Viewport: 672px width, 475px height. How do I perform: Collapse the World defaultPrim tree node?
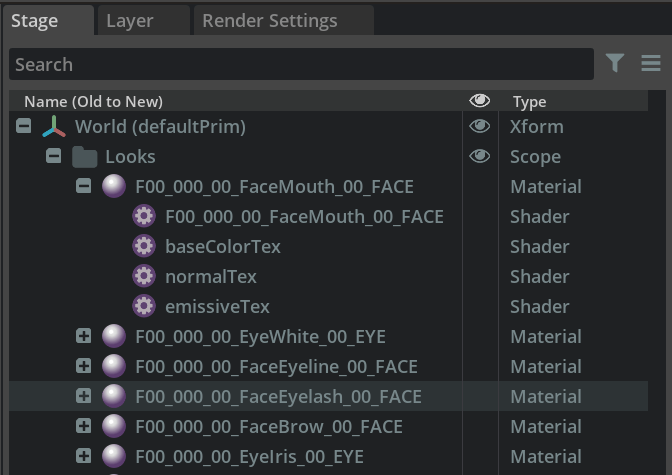24,127
